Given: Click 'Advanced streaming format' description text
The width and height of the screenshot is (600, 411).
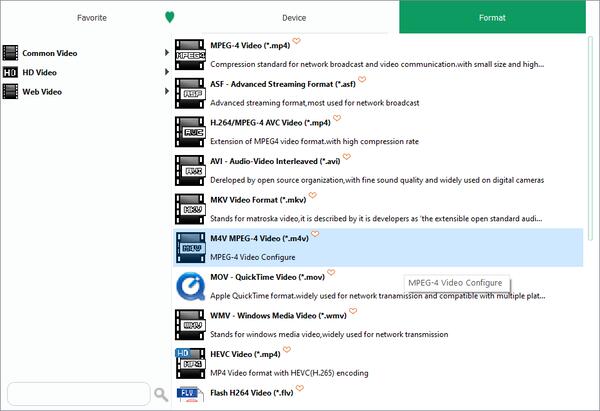Looking at the screenshot, I should tap(315, 103).
